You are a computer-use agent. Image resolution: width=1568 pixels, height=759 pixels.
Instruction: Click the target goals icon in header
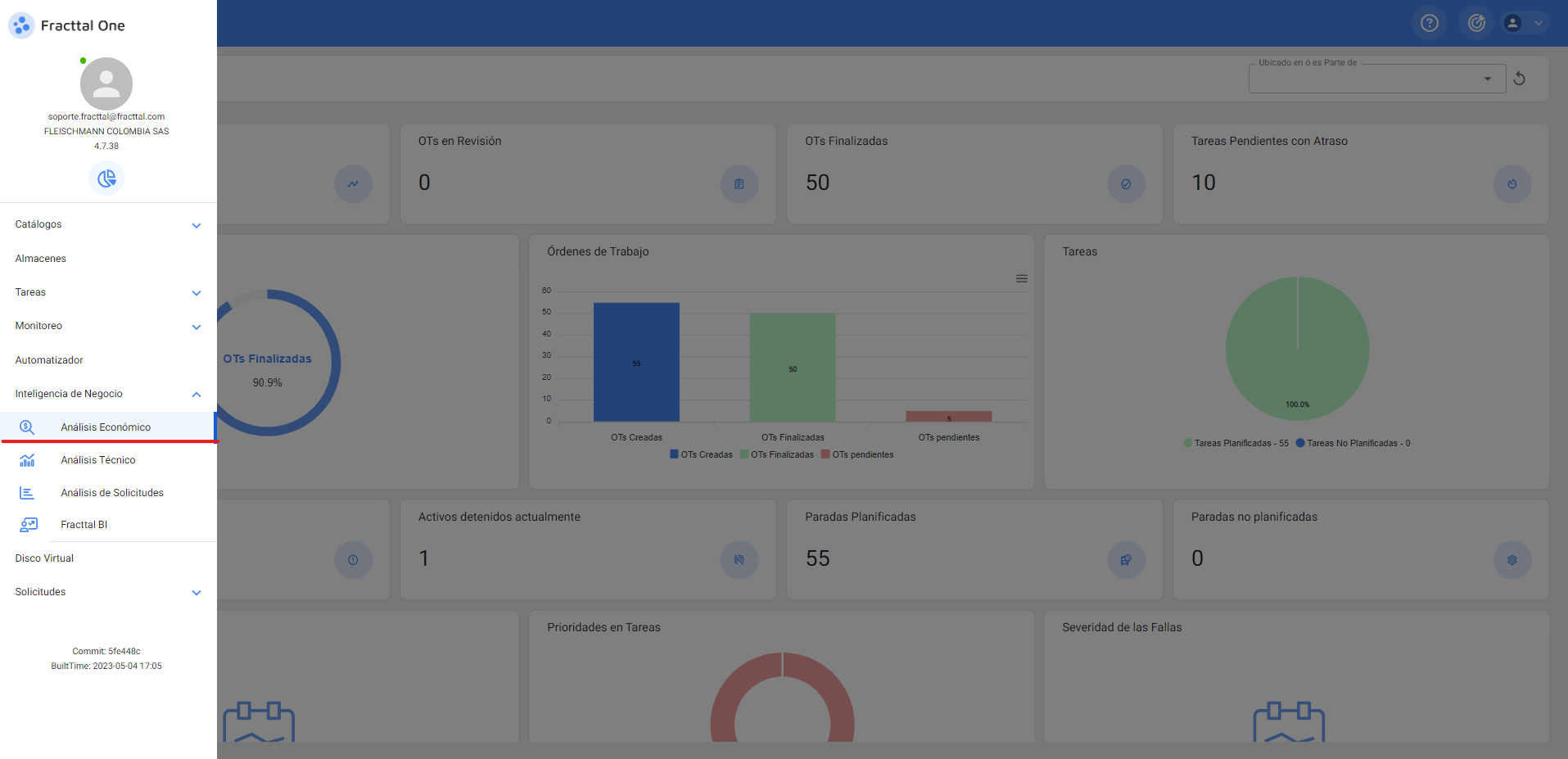click(x=1476, y=23)
